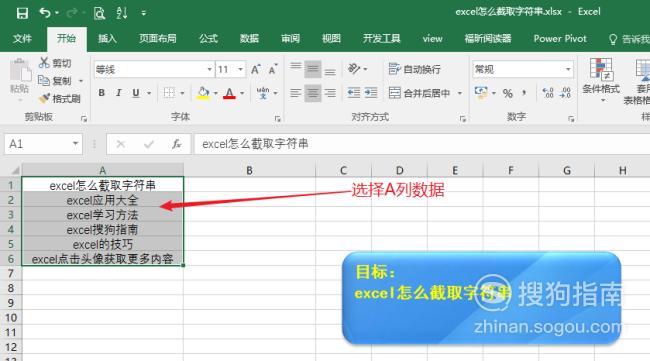The height and width of the screenshot is (361, 650).
Task: Open the fill color dropdown arrow
Action: tap(216, 93)
